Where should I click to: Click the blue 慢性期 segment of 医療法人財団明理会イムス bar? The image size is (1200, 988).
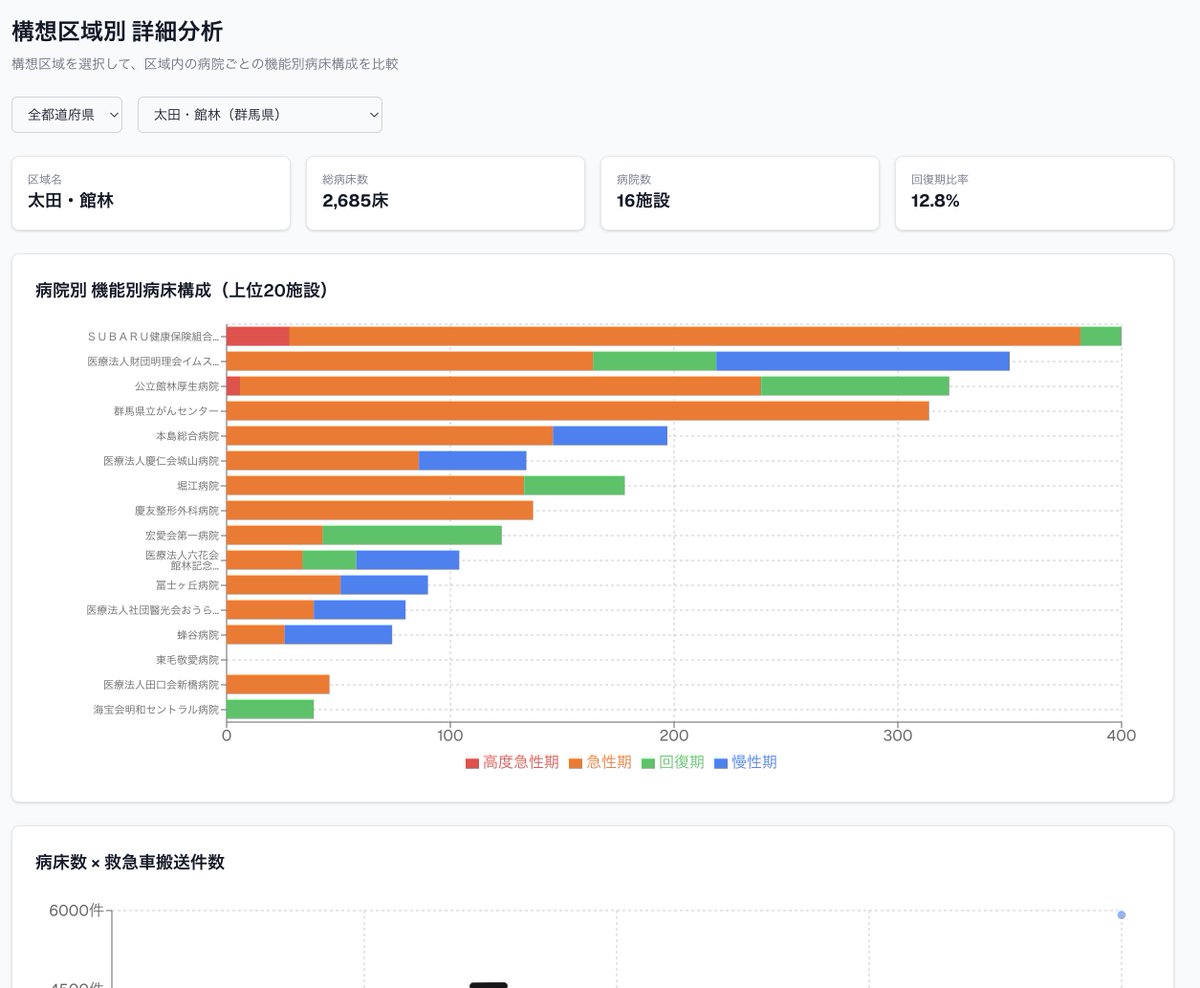click(x=863, y=361)
